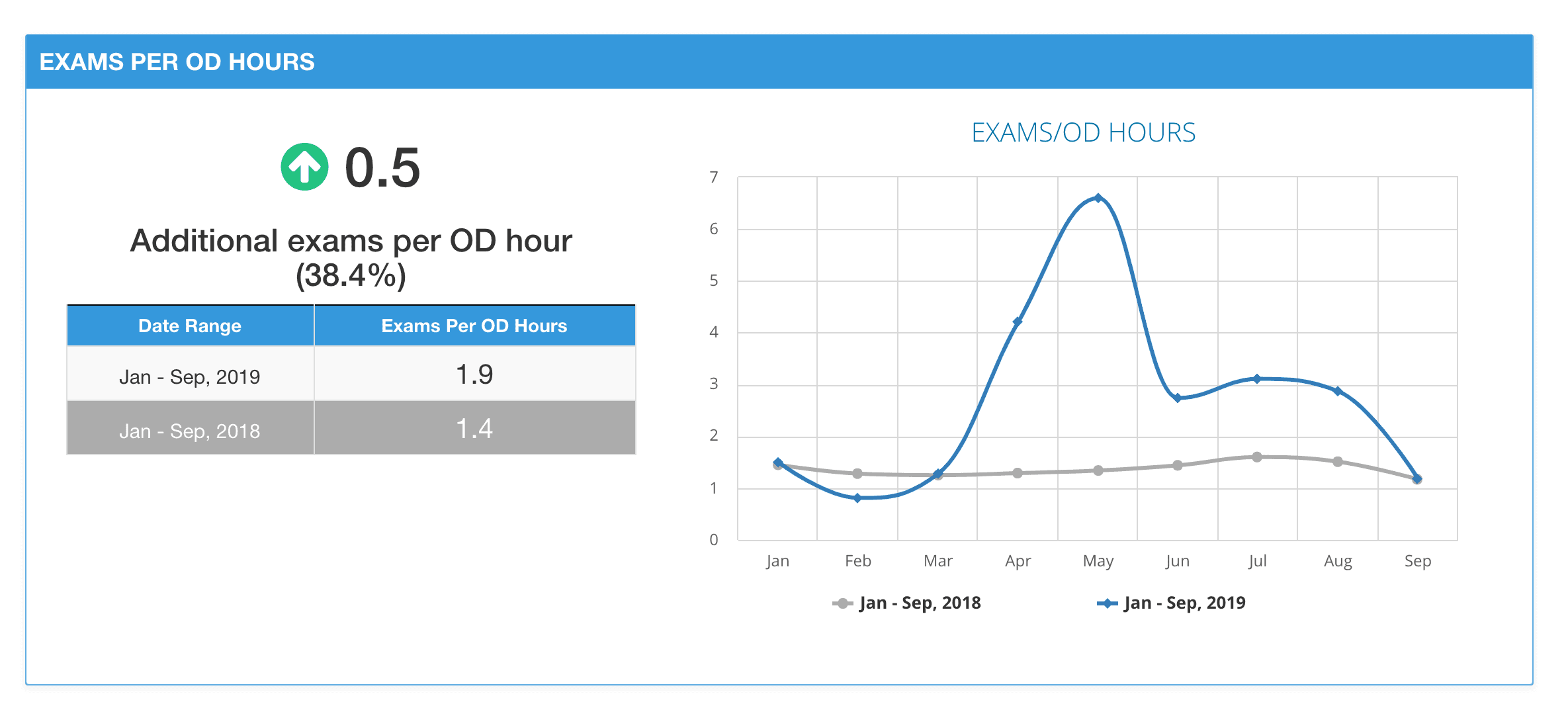
Task: Click the Jun 2019 blue data point
Action: 1178,398
